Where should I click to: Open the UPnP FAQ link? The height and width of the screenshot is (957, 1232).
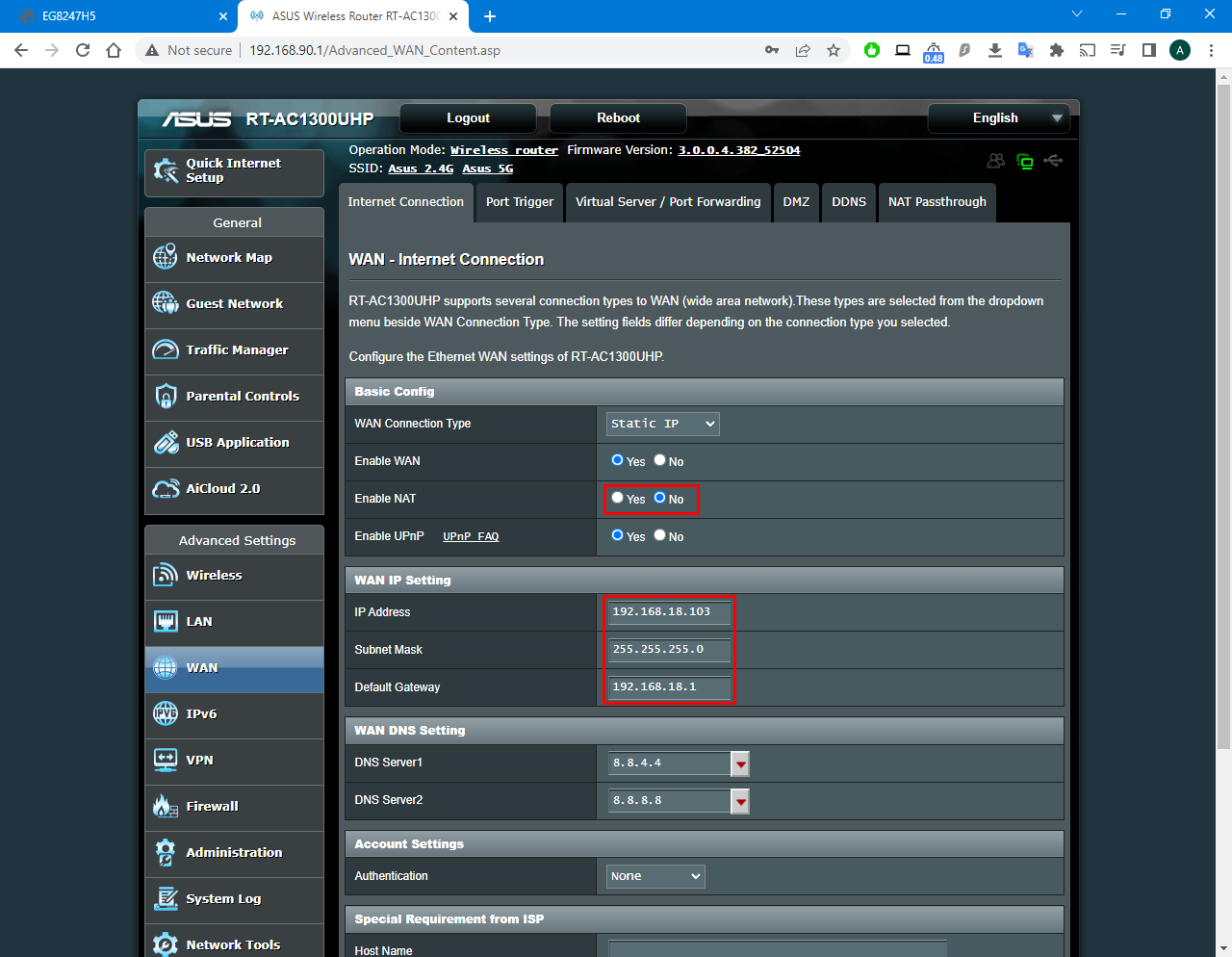click(x=471, y=536)
